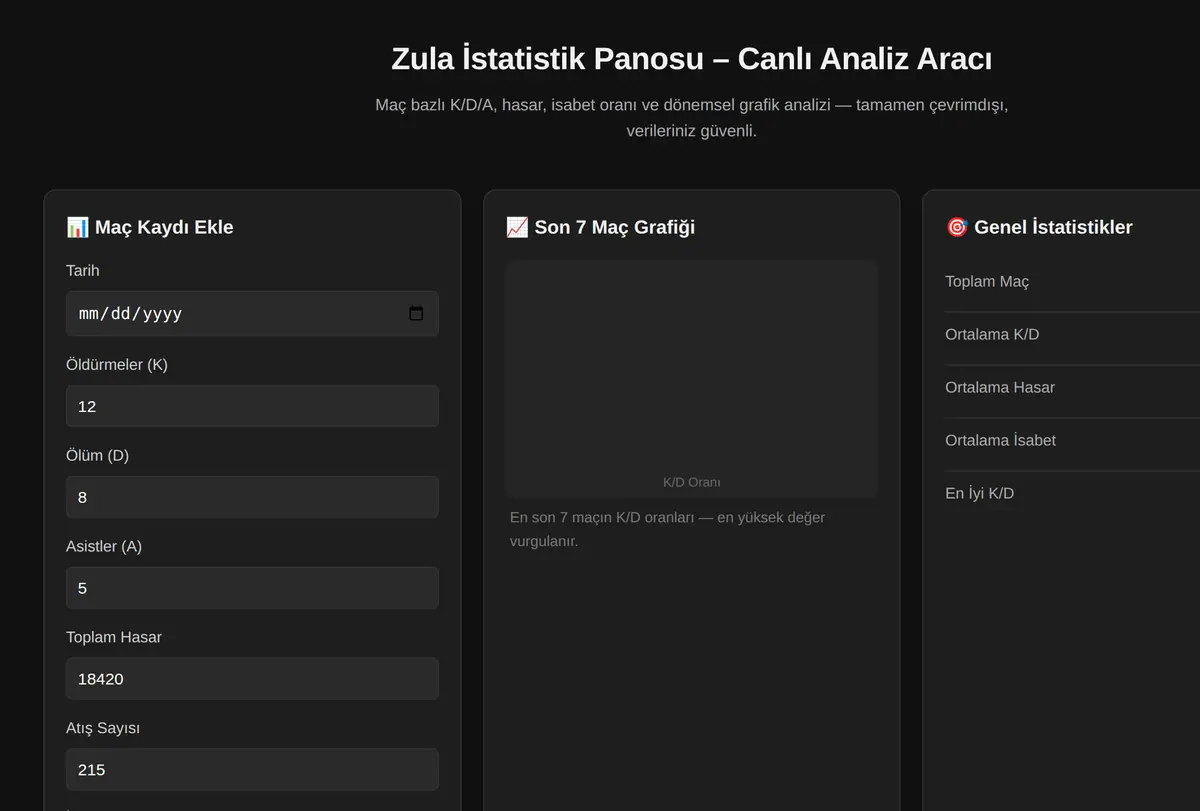Image resolution: width=1200 pixels, height=811 pixels.
Task: Click the bar chart emoji beside Maç Kaydı Ekle
Action: click(77, 227)
